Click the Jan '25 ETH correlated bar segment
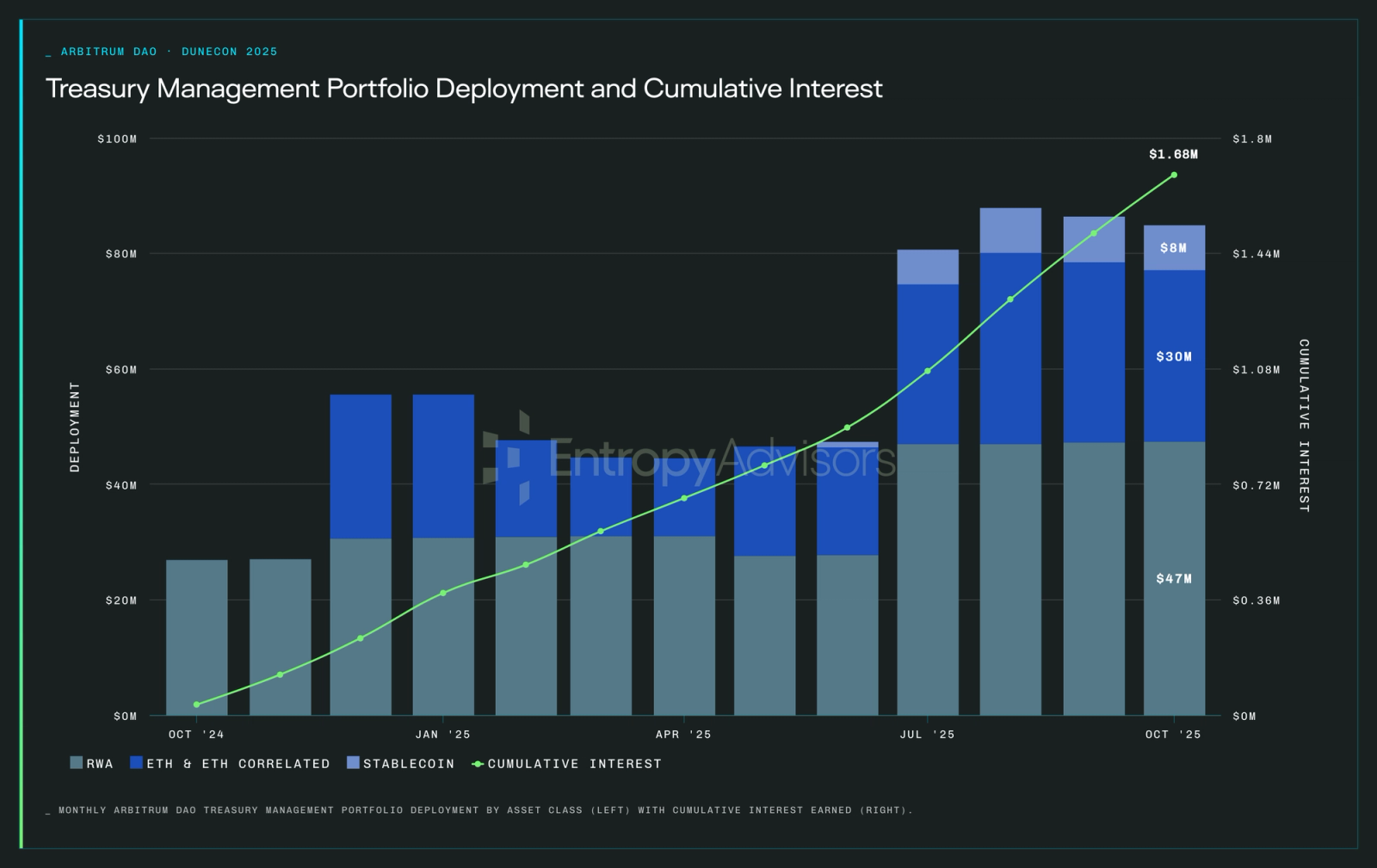The image size is (1377, 868). tap(443, 466)
